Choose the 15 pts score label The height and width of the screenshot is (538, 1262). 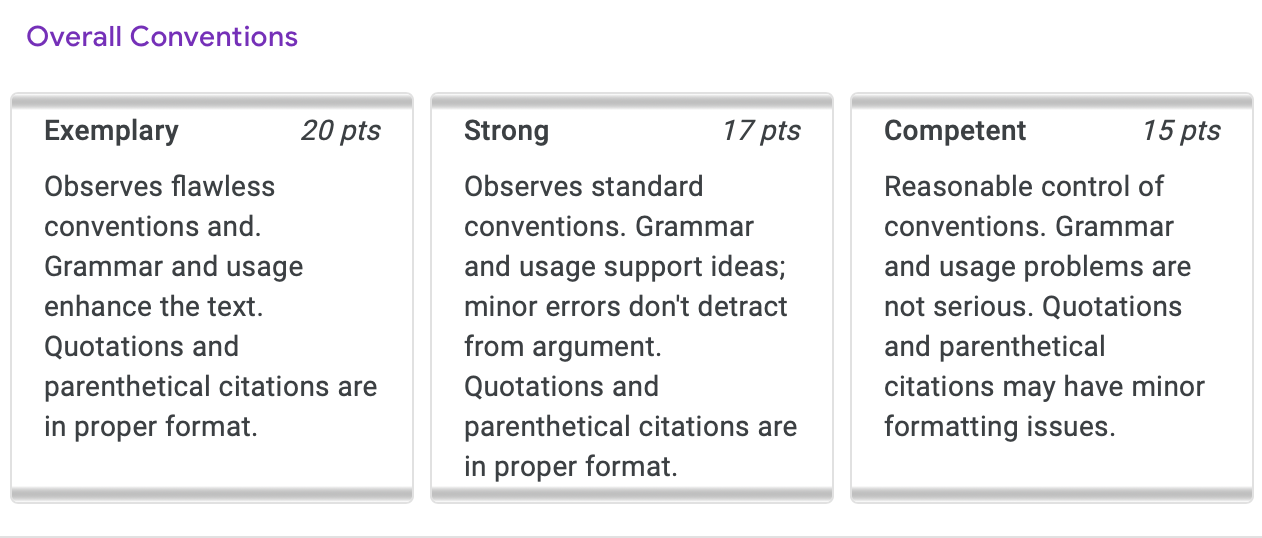pos(1181,131)
